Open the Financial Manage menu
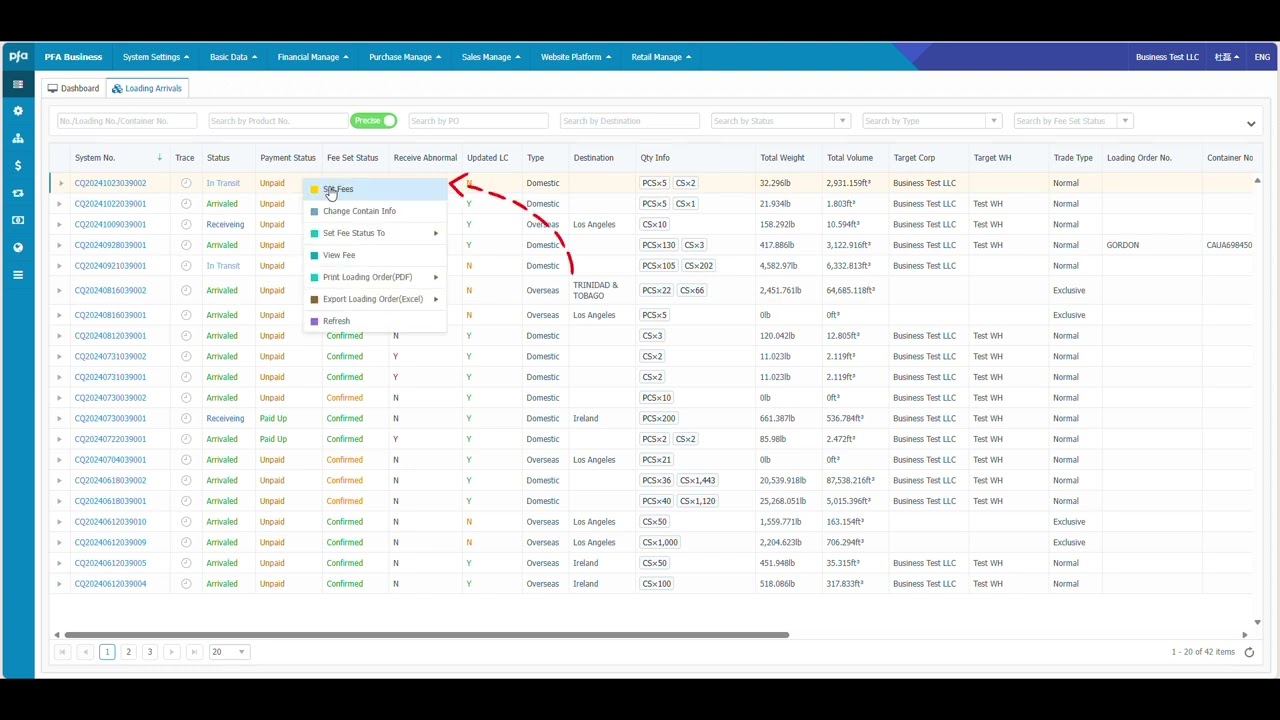The width and height of the screenshot is (1280, 720). click(x=314, y=57)
